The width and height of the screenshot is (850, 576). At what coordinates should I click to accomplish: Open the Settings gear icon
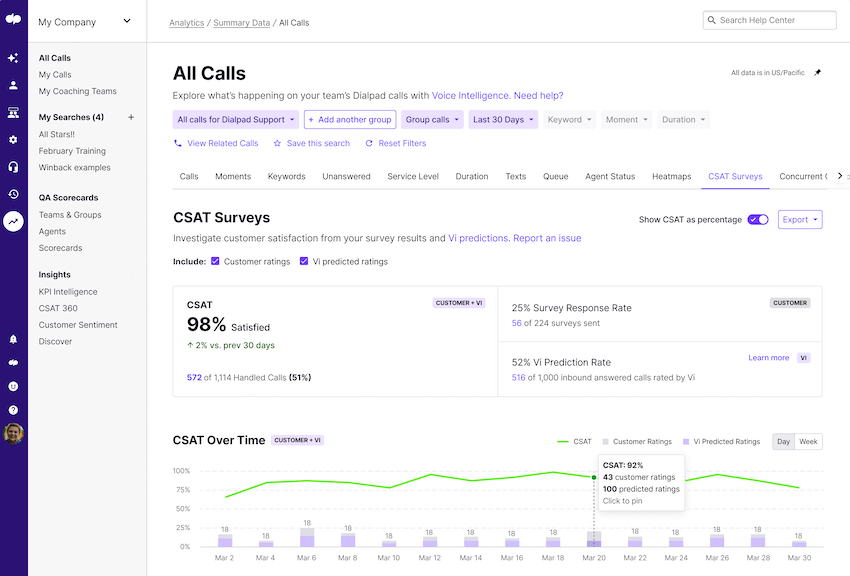pyautogui.click(x=14, y=141)
